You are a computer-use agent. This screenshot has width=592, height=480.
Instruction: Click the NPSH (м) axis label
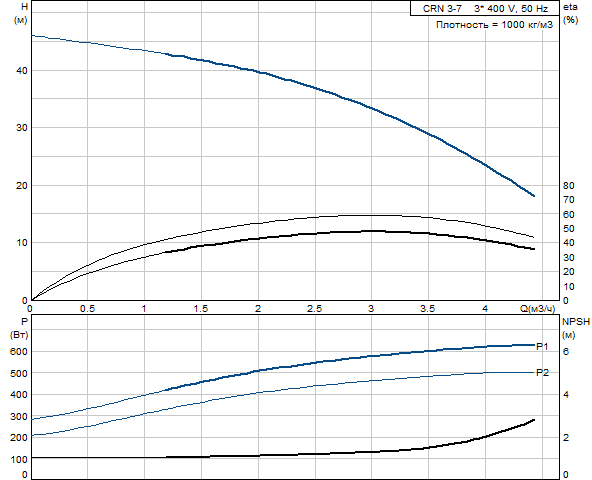pyautogui.click(x=576, y=328)
